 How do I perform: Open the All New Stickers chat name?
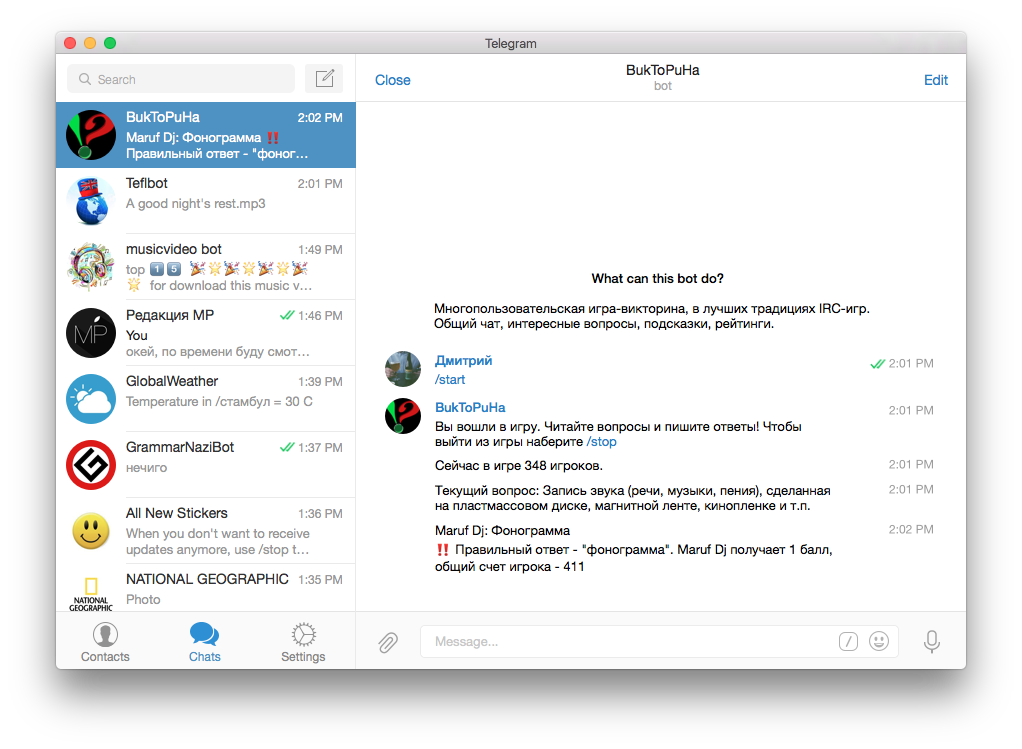point(177,513)
